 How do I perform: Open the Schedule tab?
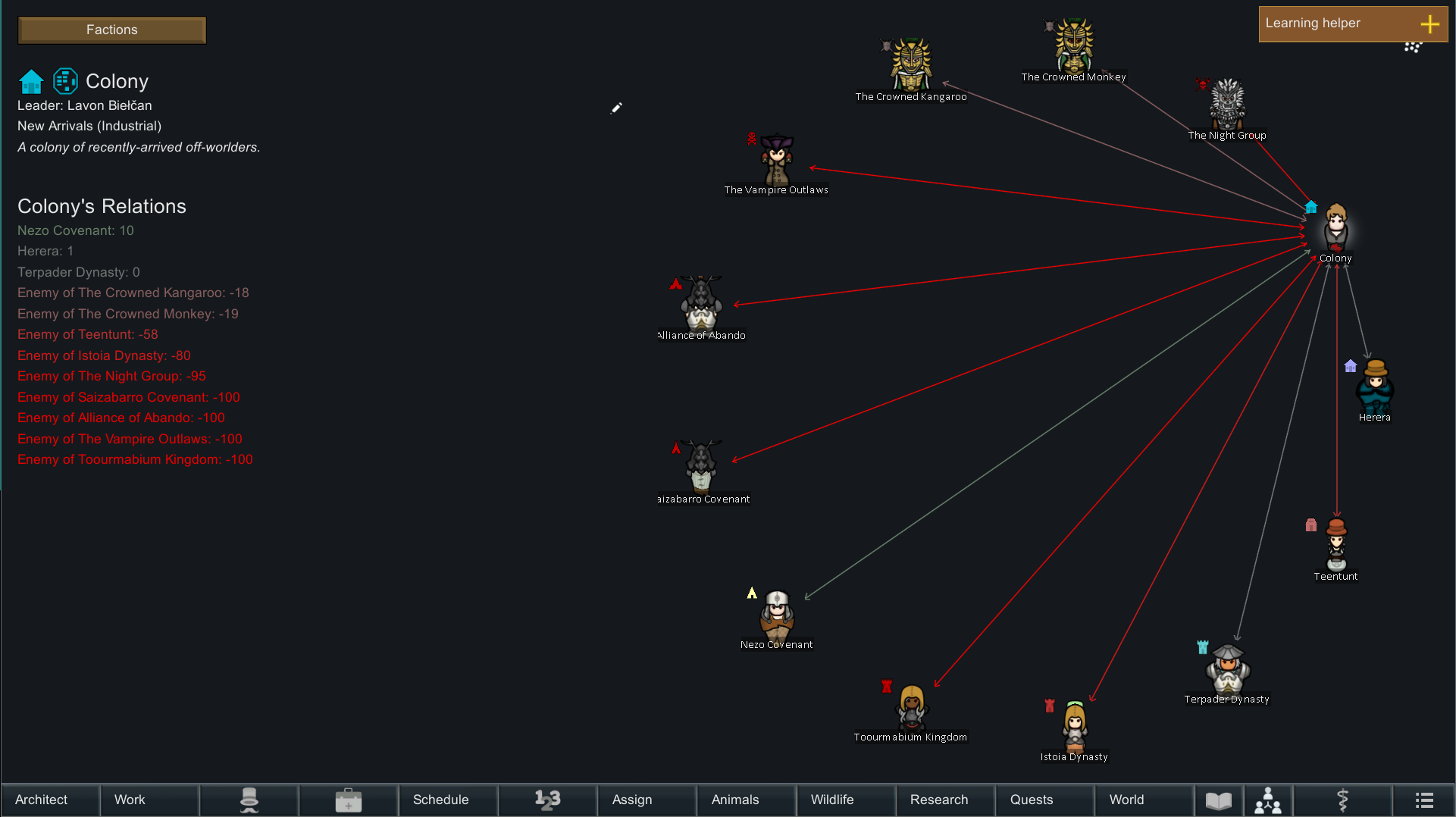[448, 800]
